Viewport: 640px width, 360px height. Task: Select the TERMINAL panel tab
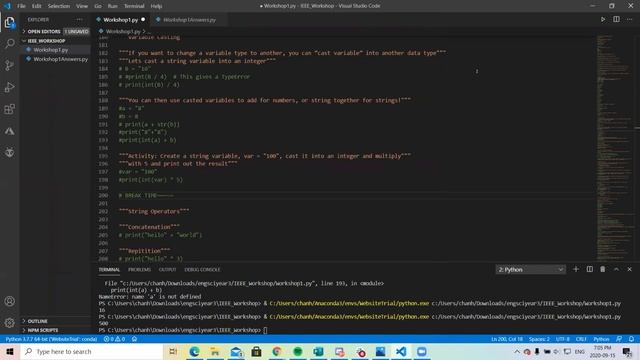[x=109, y=270]
